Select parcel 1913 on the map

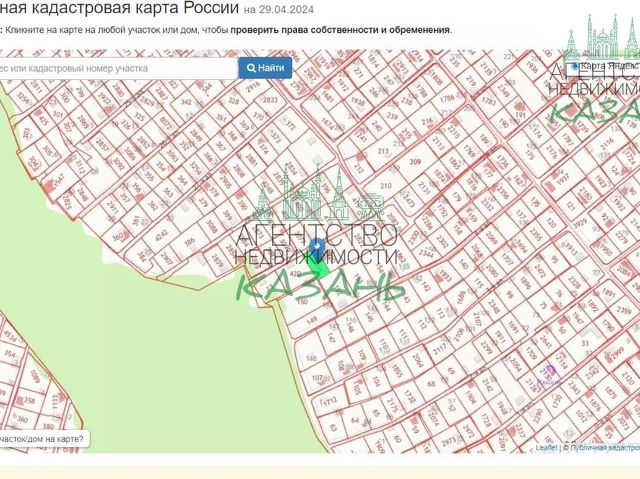pos(573,248)
